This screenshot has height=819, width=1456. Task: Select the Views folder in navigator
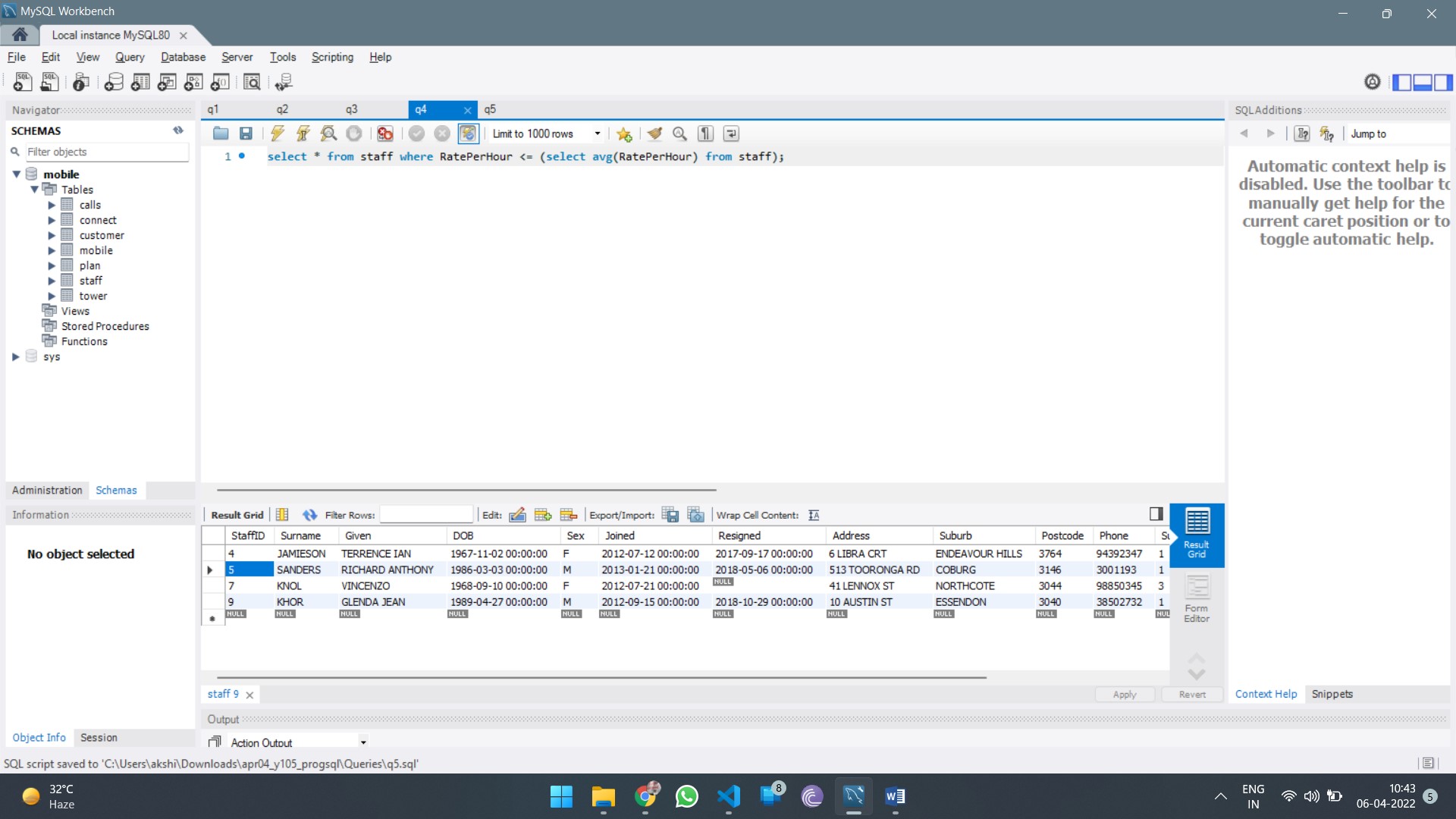75,311
